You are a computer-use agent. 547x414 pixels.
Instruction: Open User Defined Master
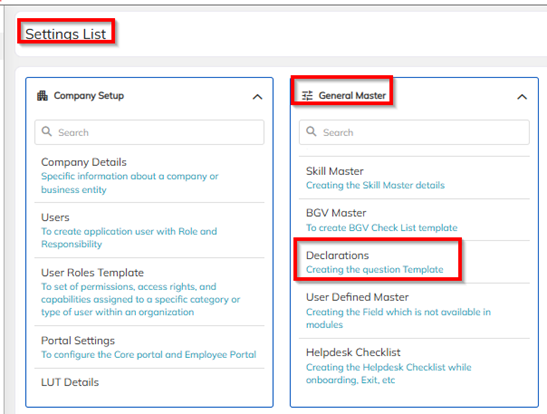pyautogui.click(x=414, y=311)
